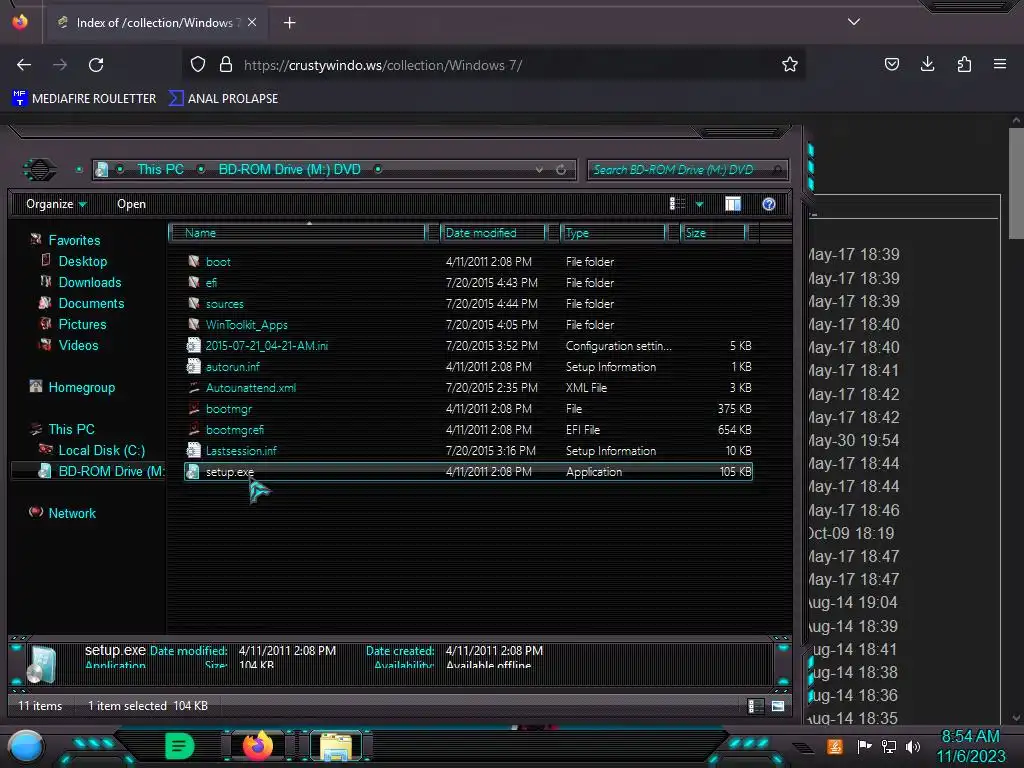Image resolution: width=1024 pixels, height=768 pixels.
Task: Click This PC in the breadcrumb path
Action: [161, 169]
